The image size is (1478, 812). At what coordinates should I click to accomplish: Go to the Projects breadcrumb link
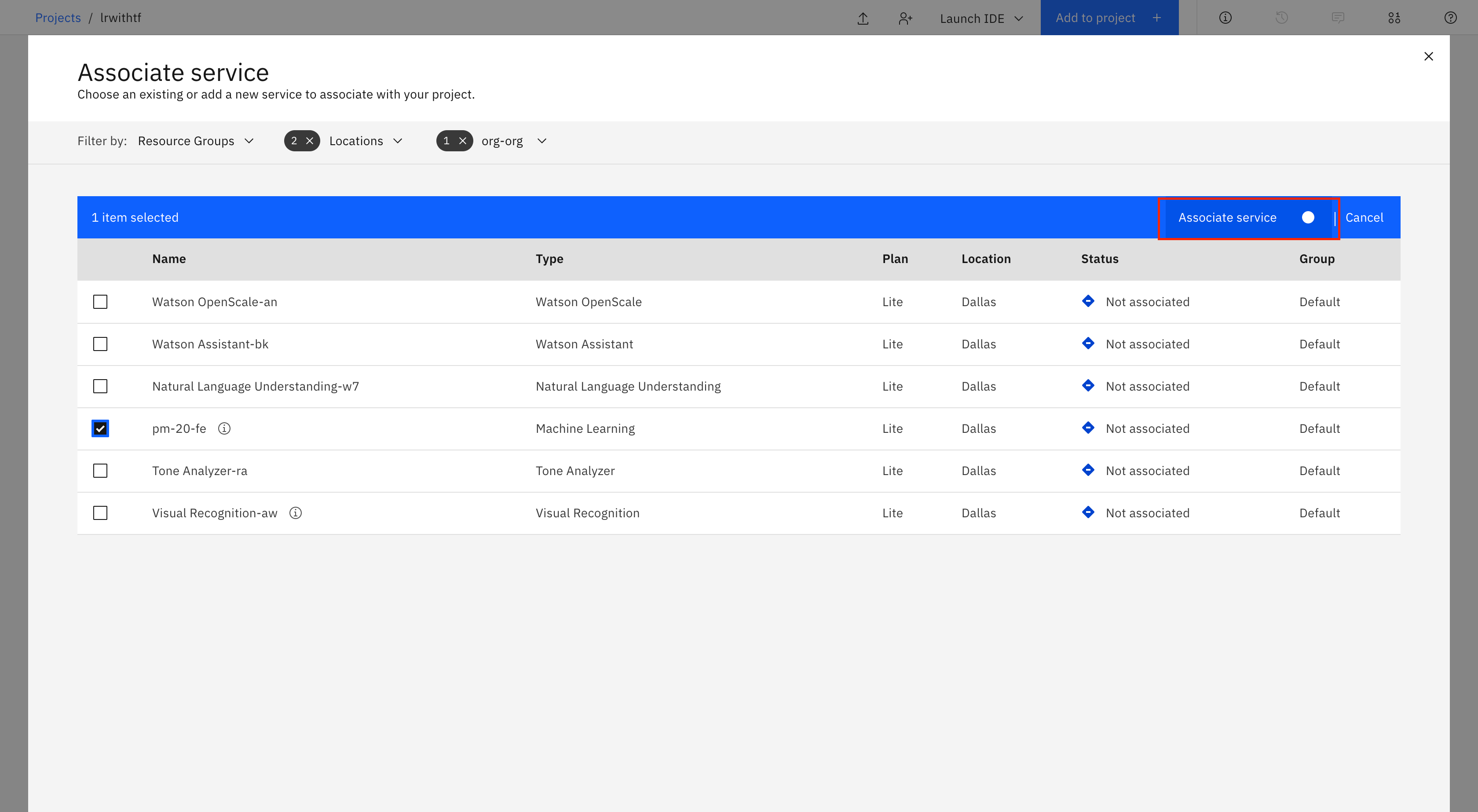coord(58,18)
